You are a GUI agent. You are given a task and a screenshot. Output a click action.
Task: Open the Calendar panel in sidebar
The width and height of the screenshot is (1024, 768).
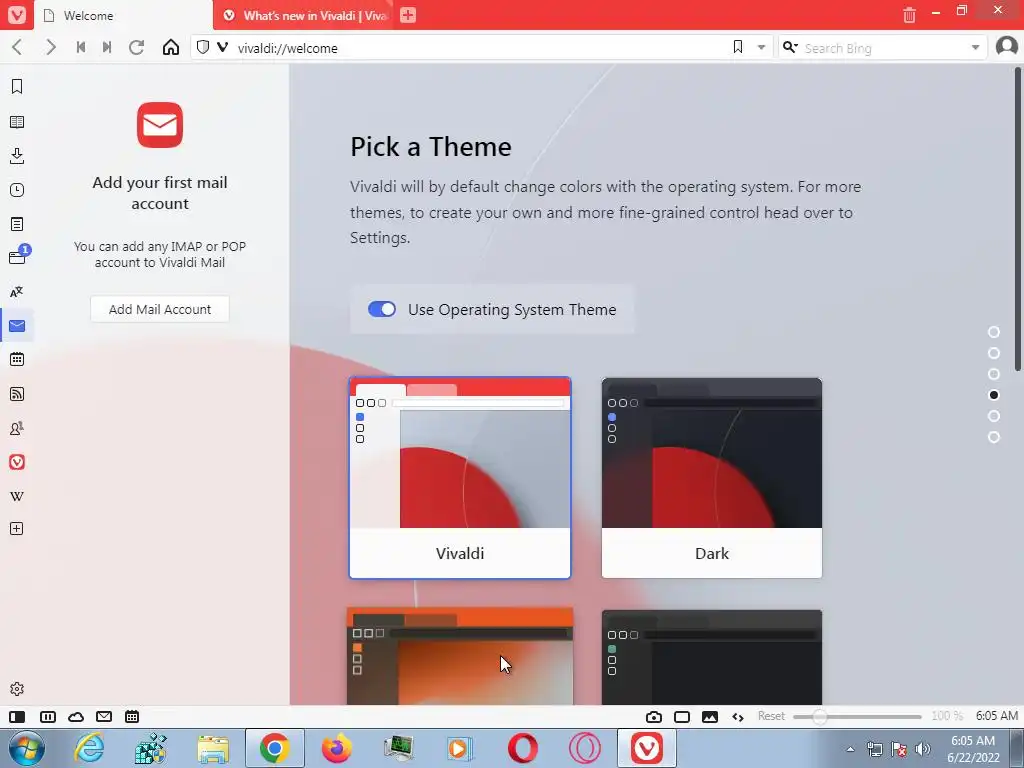[x=17, y=359]
